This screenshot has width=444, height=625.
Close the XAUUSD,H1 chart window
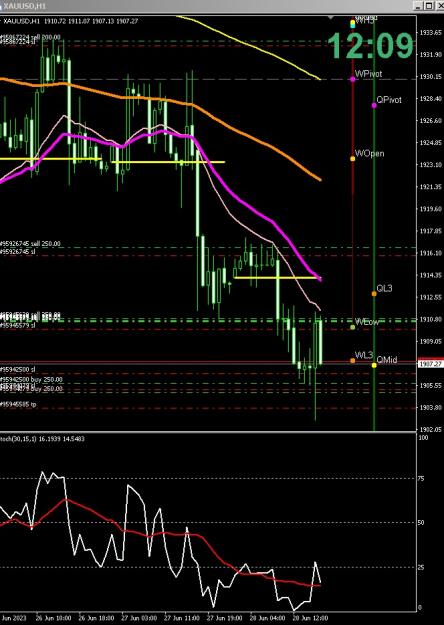pos(439,6)
